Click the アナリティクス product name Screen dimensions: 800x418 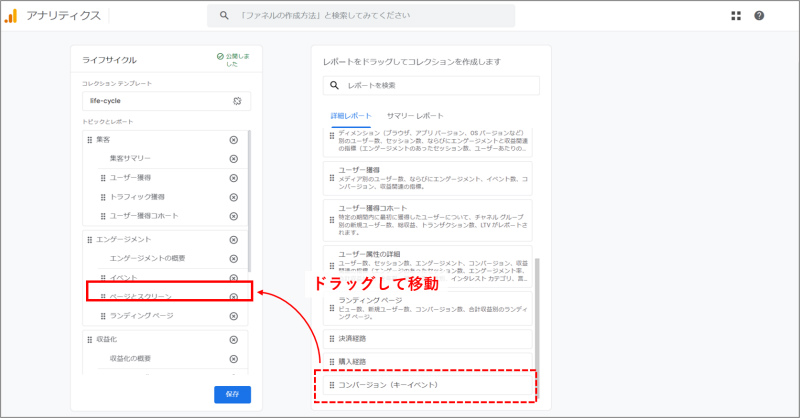click(x=64, y=16)
